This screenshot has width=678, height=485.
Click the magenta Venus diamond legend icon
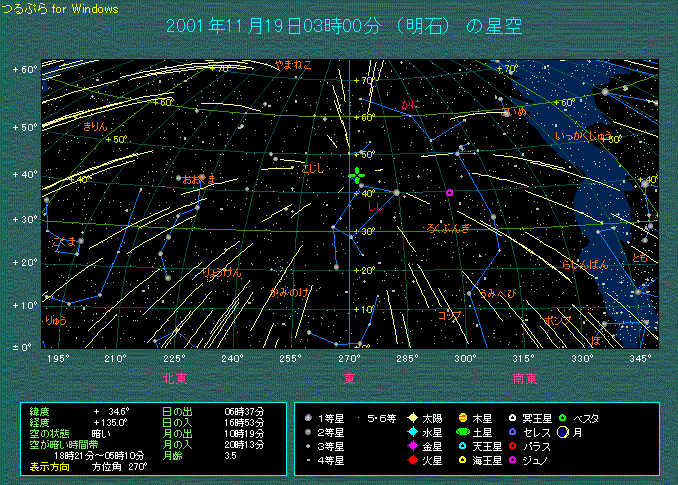pyautogui.click(x=412, y=445)
